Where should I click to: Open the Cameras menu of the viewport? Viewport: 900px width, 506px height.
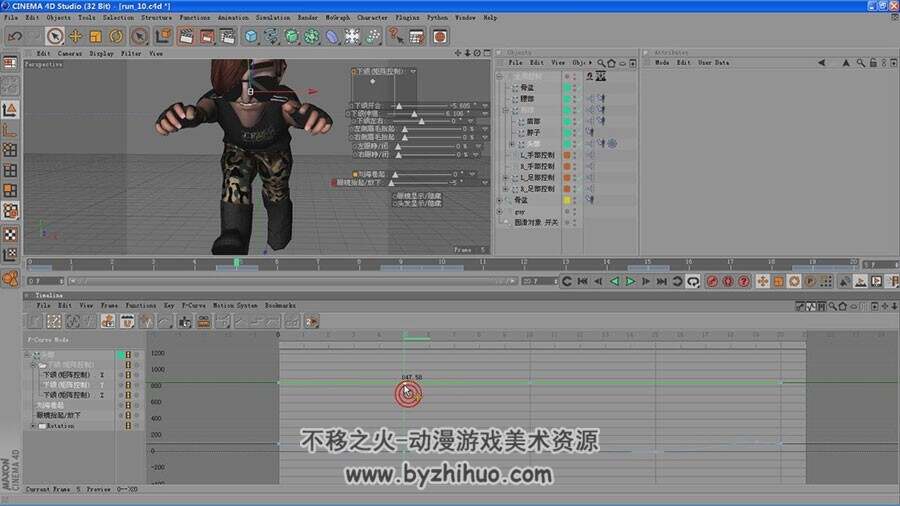(69, 53)
